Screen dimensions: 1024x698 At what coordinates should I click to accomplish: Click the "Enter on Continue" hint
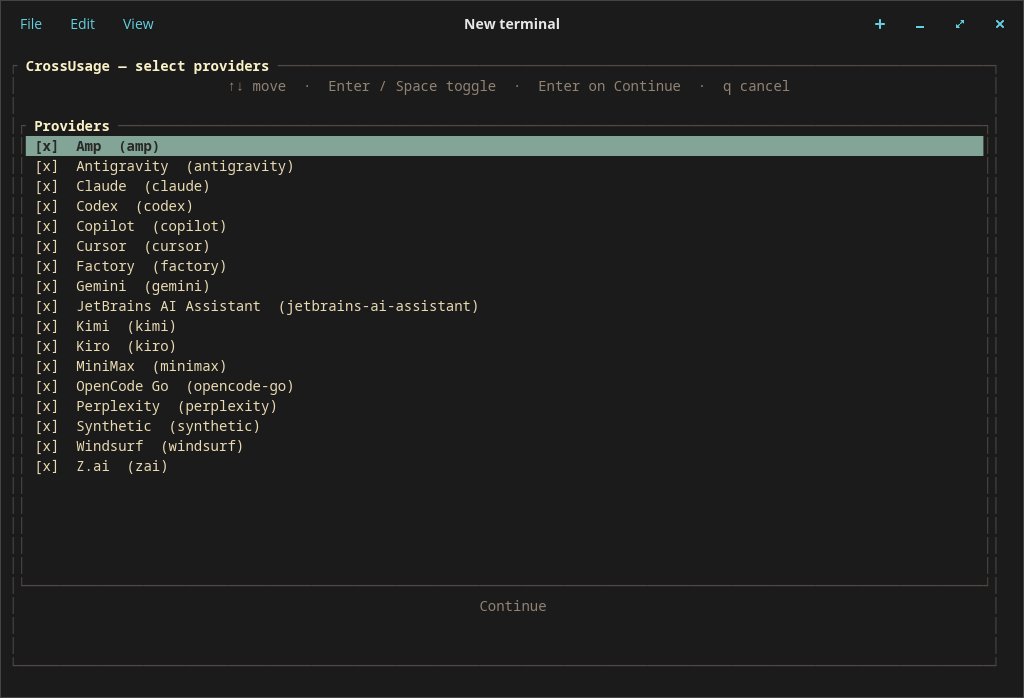pyautogui.click(x=609, y=86)
